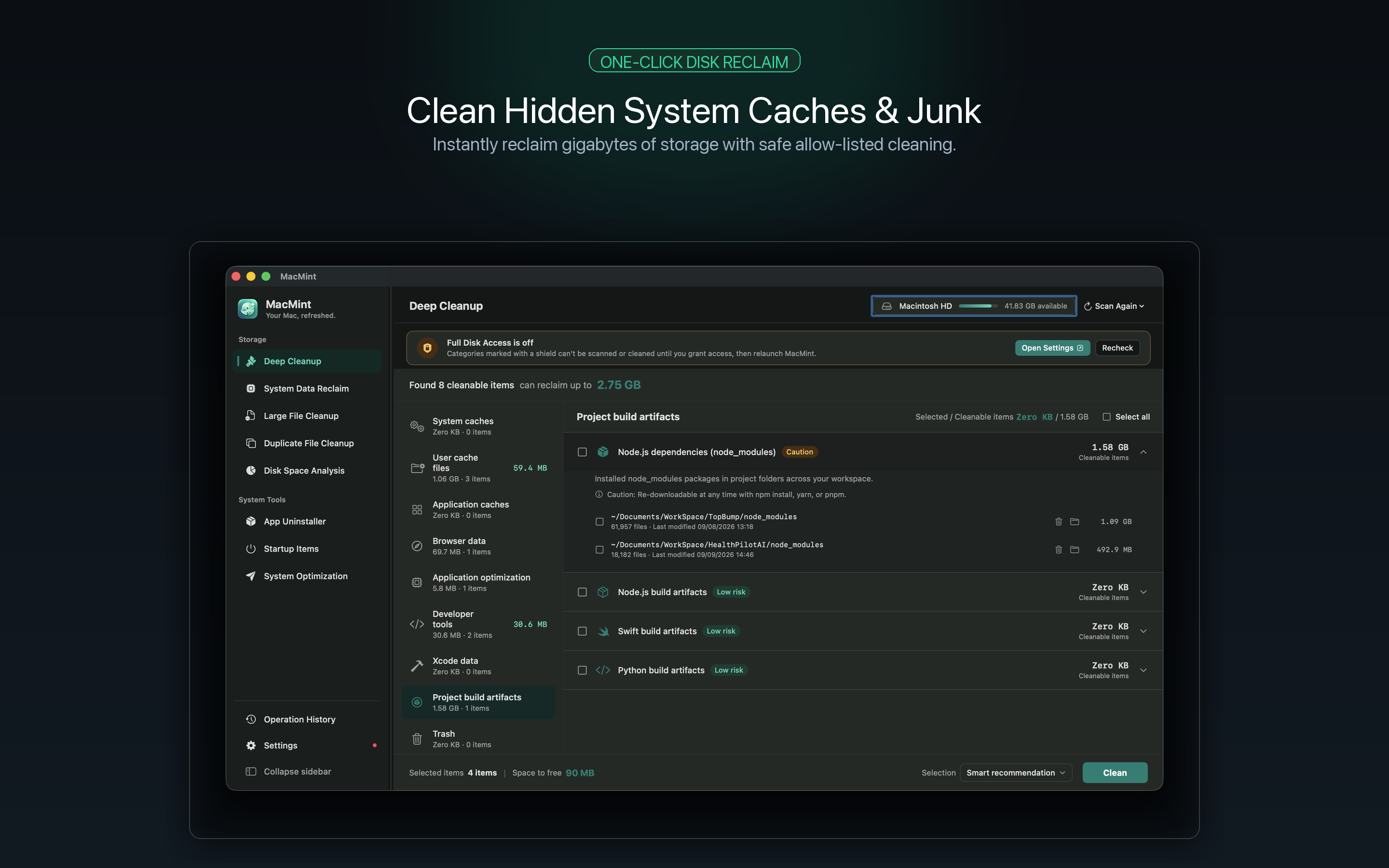Click the Macintosh HD storage usage bar

tap(978, 306)
